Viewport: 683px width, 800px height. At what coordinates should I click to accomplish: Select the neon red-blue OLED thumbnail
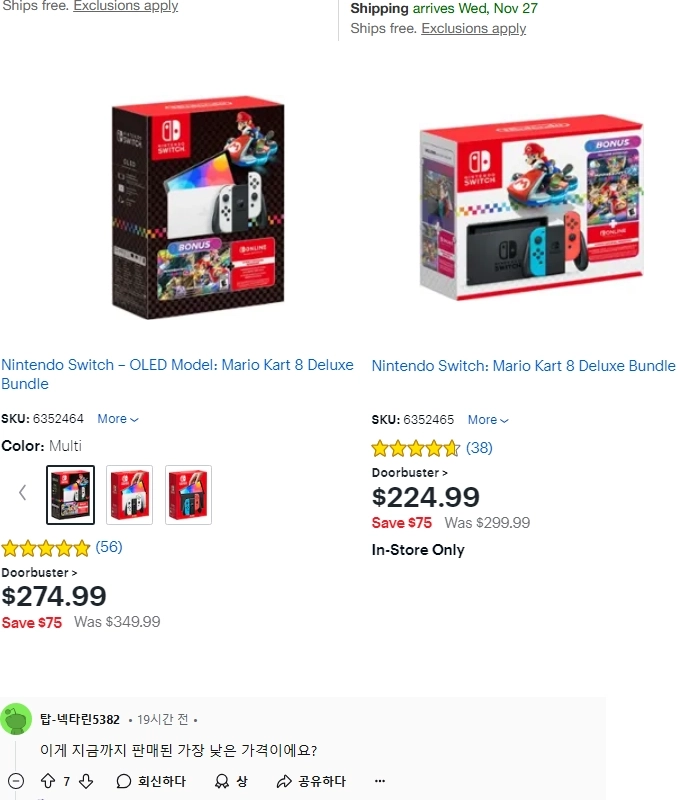point(188,494)
